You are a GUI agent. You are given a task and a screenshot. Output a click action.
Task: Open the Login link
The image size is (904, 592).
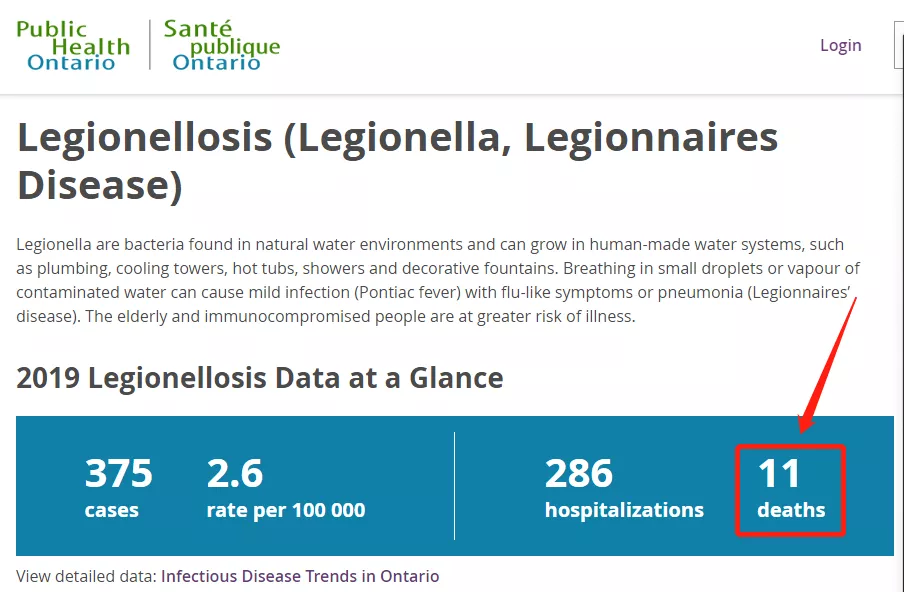click(841, 46)
